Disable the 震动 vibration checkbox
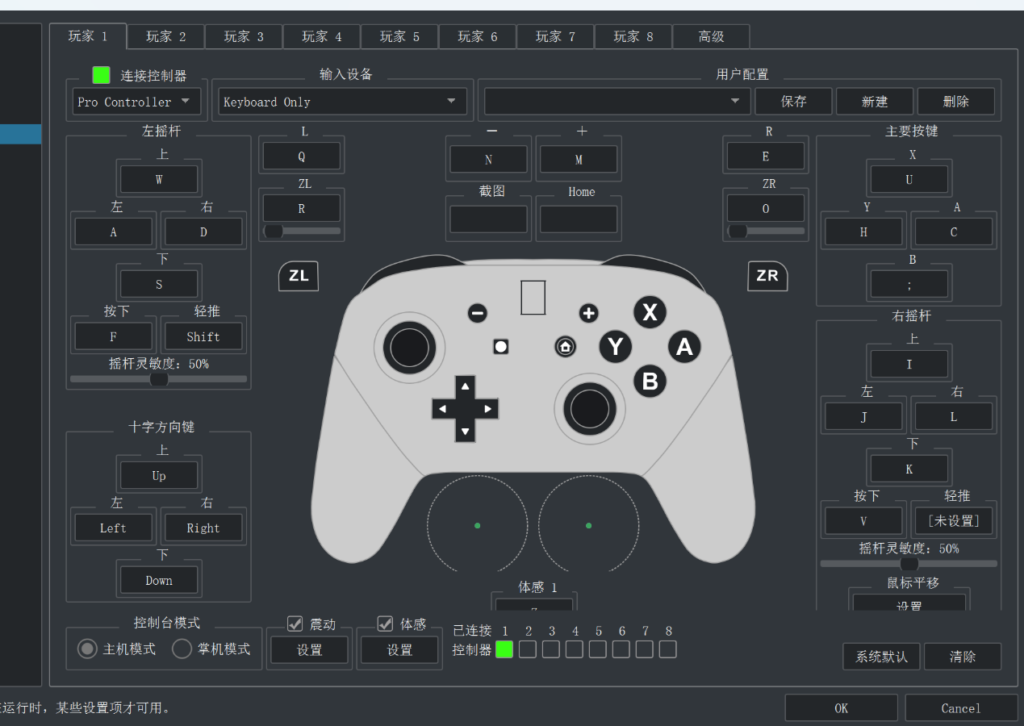 (x=295, y=624)
